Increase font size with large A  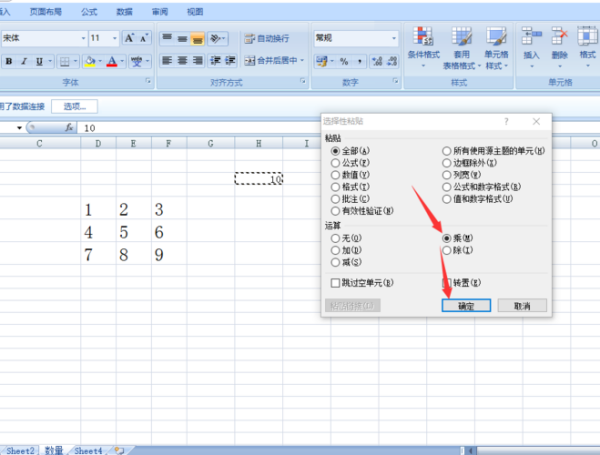pyautogui.click(x=129, y=38)
